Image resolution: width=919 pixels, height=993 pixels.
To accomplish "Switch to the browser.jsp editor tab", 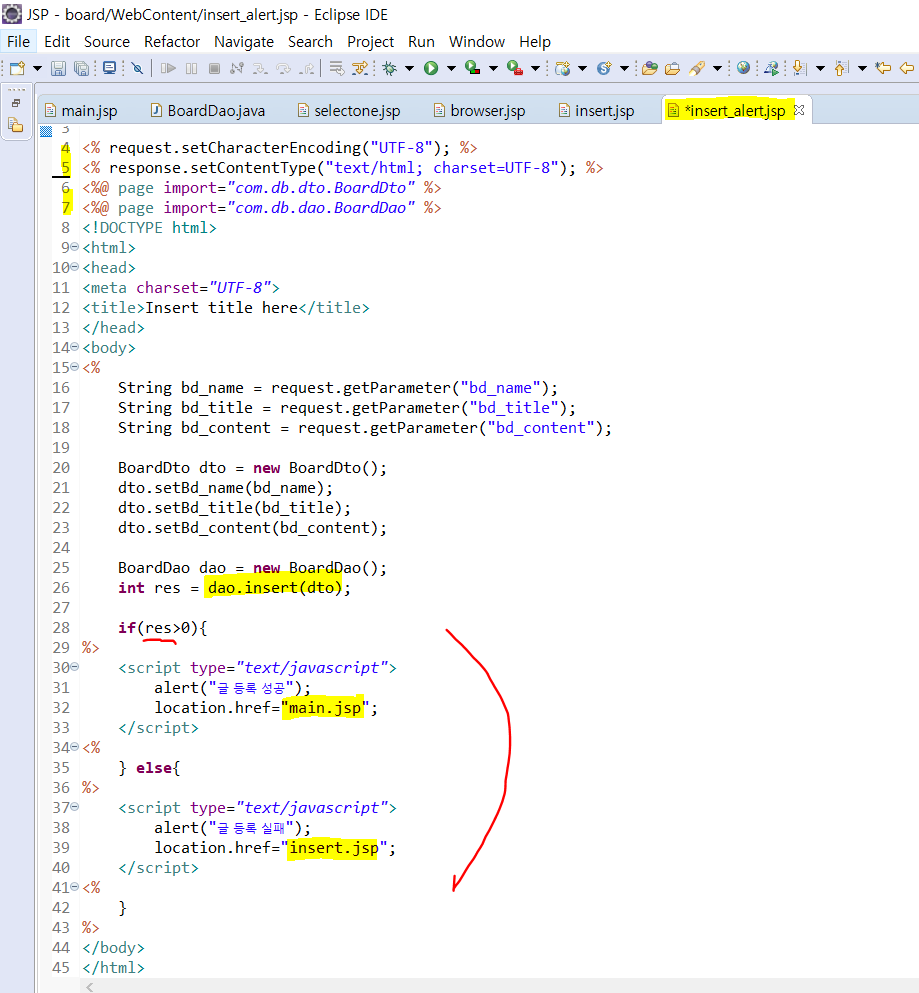I will tap(479, 111).
